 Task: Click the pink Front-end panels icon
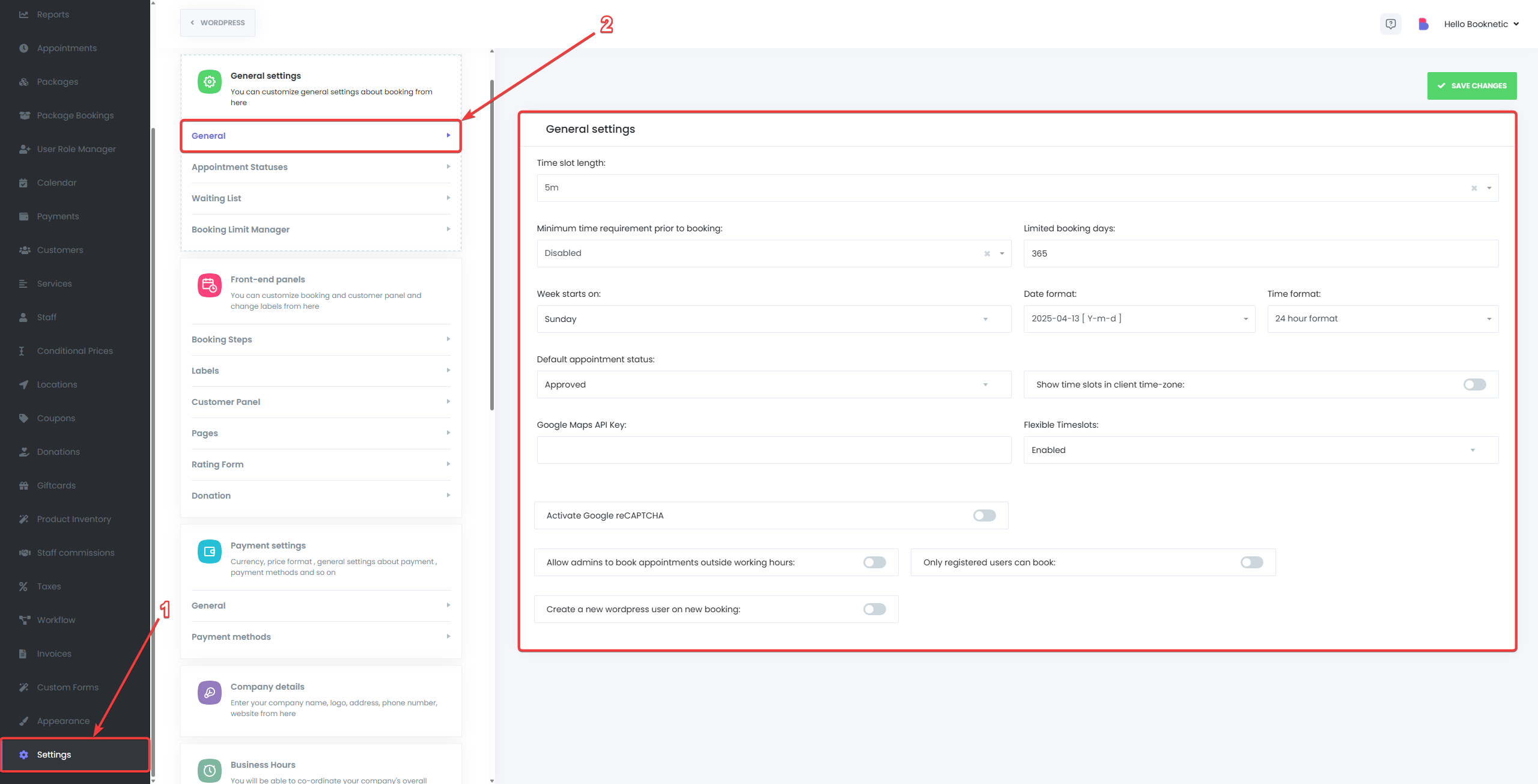pos(209,285)
